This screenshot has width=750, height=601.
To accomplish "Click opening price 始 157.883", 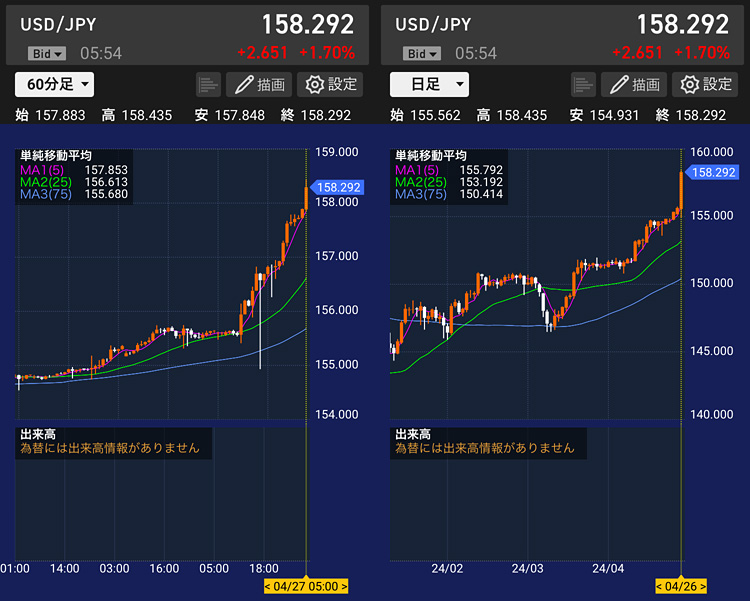I will (50, 115).
